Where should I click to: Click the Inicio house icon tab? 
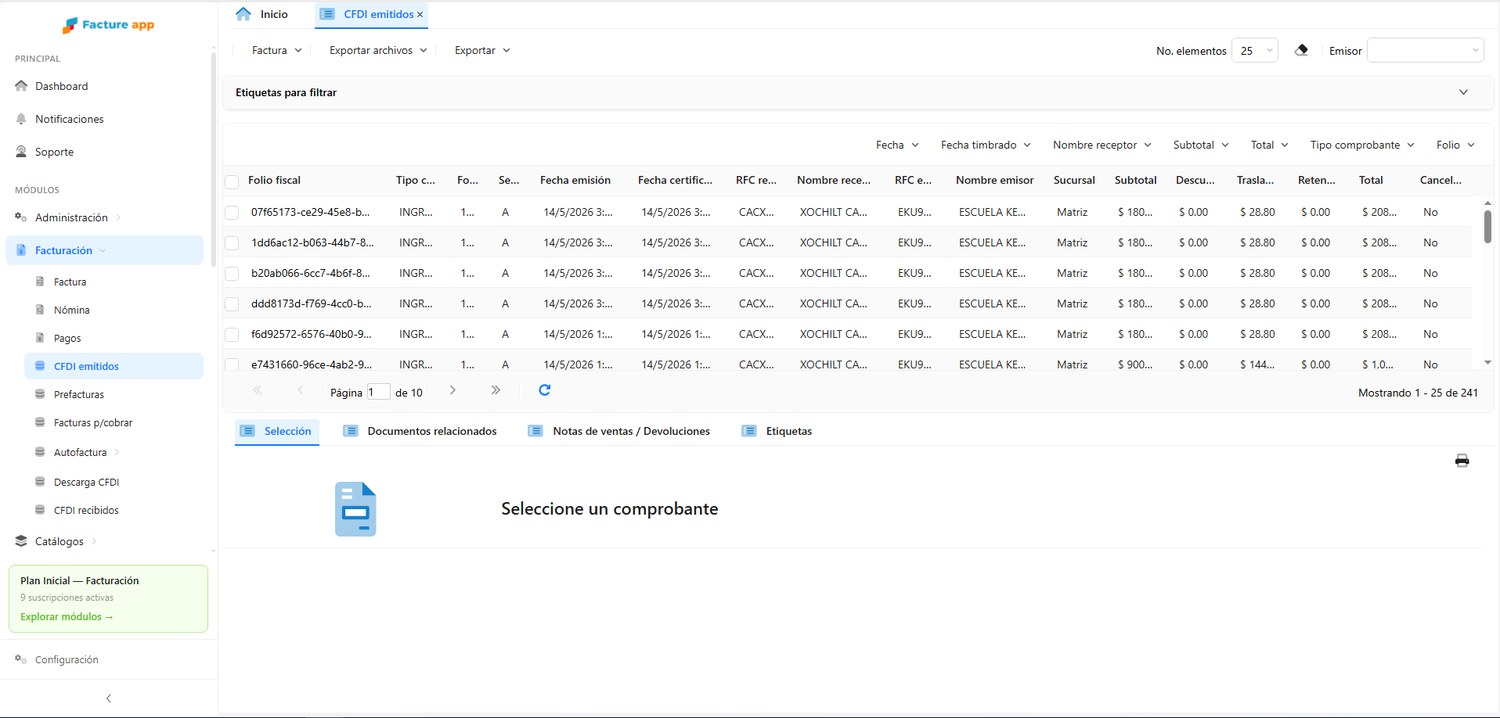pos(243,14)
